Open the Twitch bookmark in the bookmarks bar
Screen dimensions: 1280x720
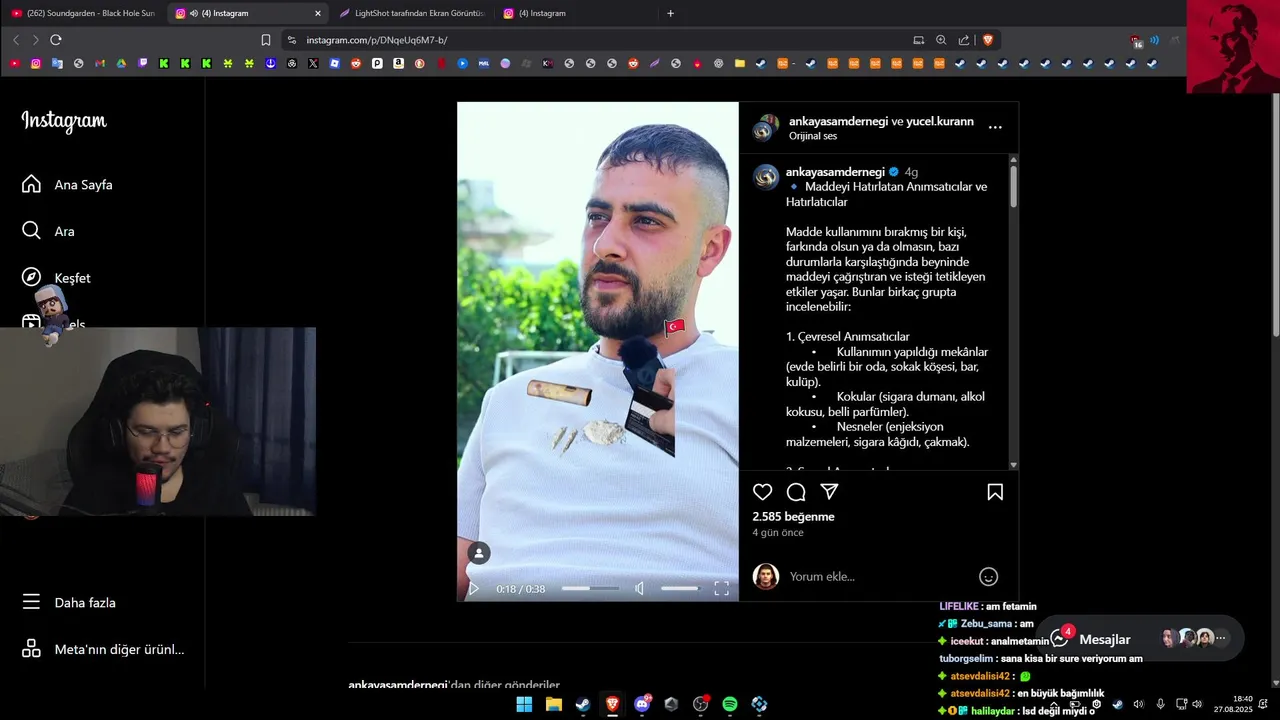143,63
